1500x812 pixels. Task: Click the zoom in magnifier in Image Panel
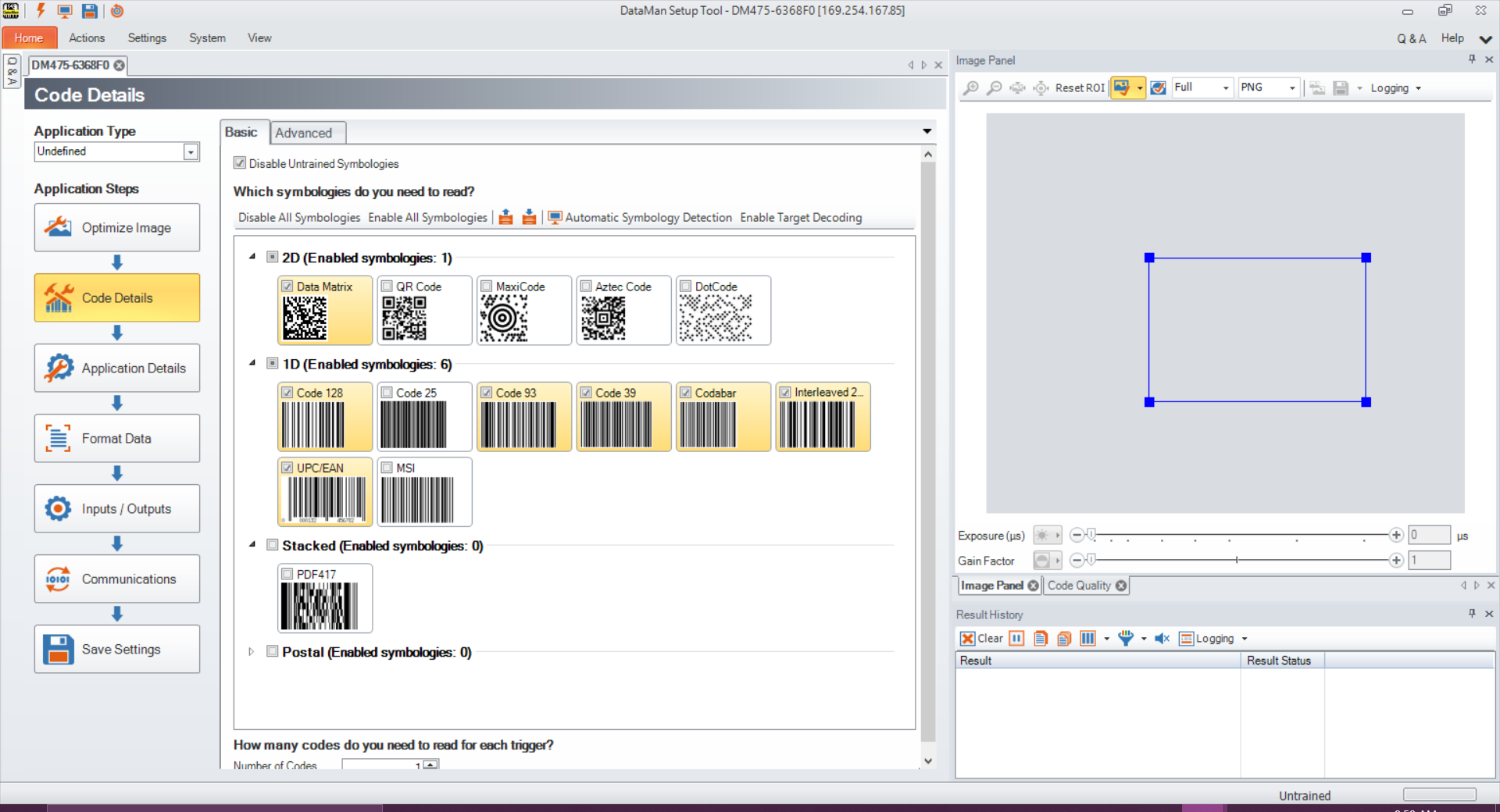click(970, 88)
